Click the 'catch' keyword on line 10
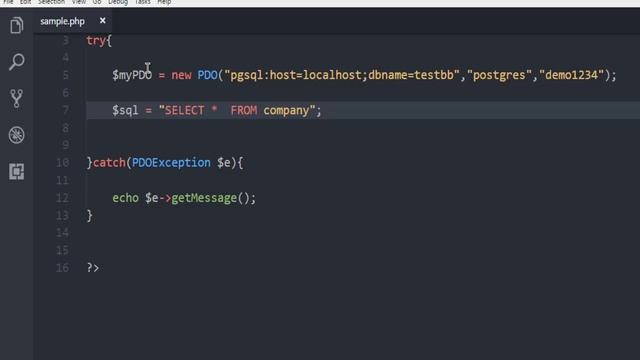Screen dimensions: 640x360 109,163
